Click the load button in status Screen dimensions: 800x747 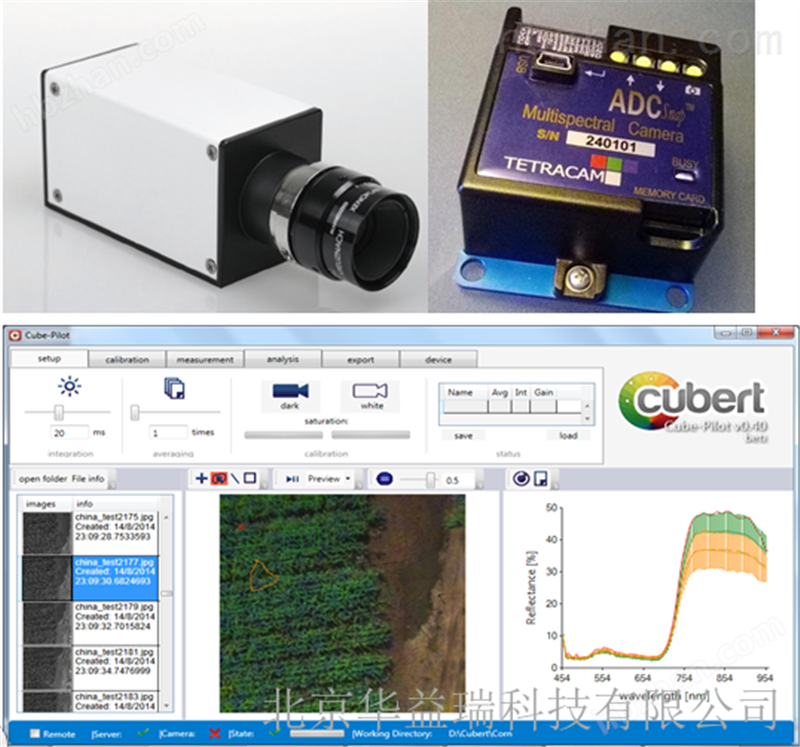[567, 436]
